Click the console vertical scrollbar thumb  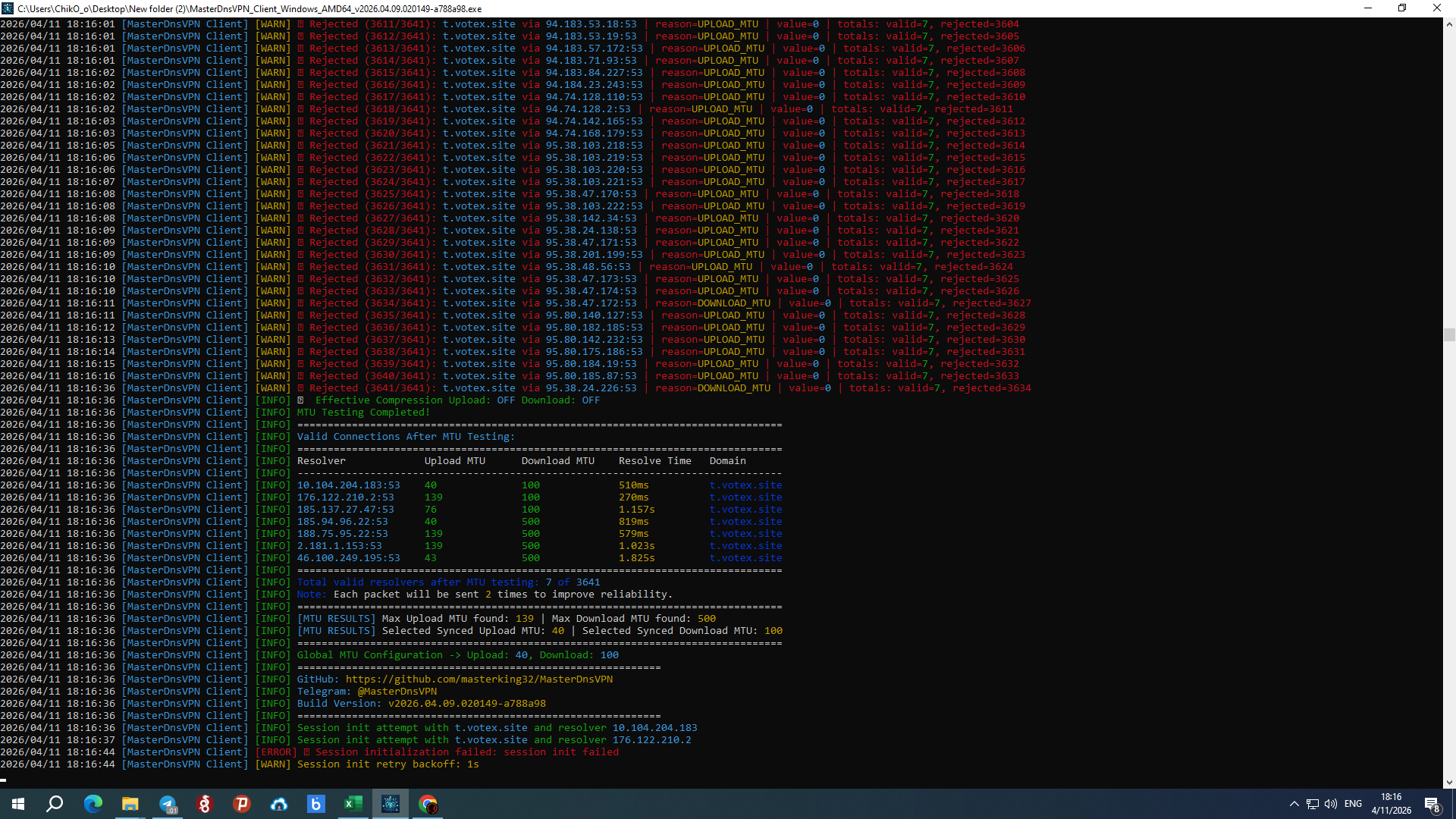tap(1449, 334)
